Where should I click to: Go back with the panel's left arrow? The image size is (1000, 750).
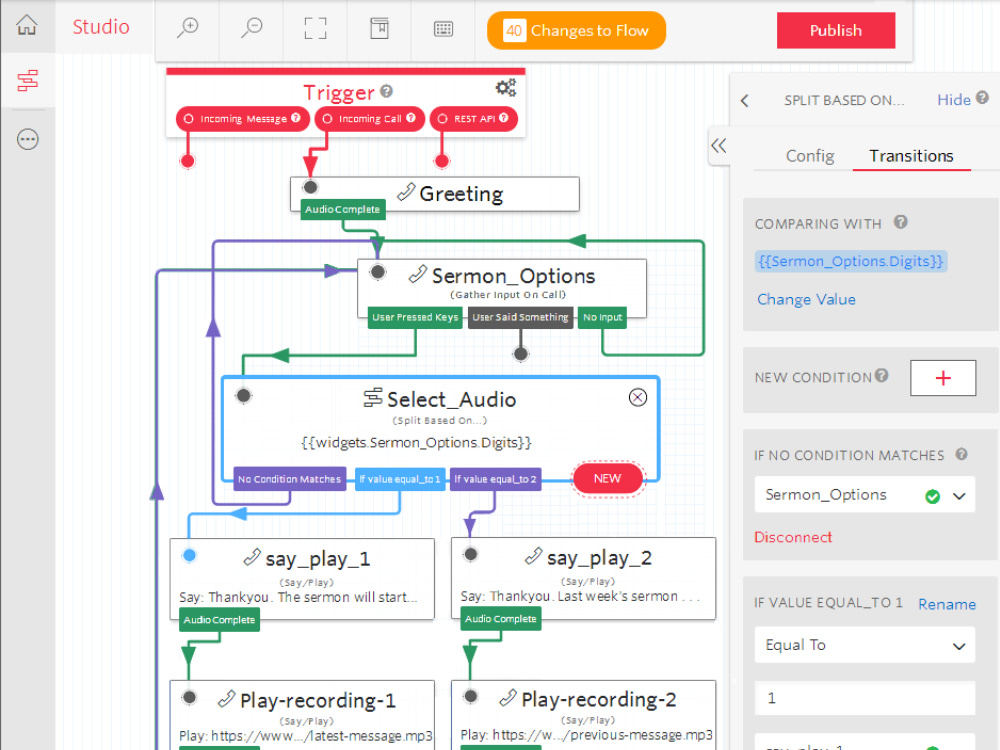point(744,101)
